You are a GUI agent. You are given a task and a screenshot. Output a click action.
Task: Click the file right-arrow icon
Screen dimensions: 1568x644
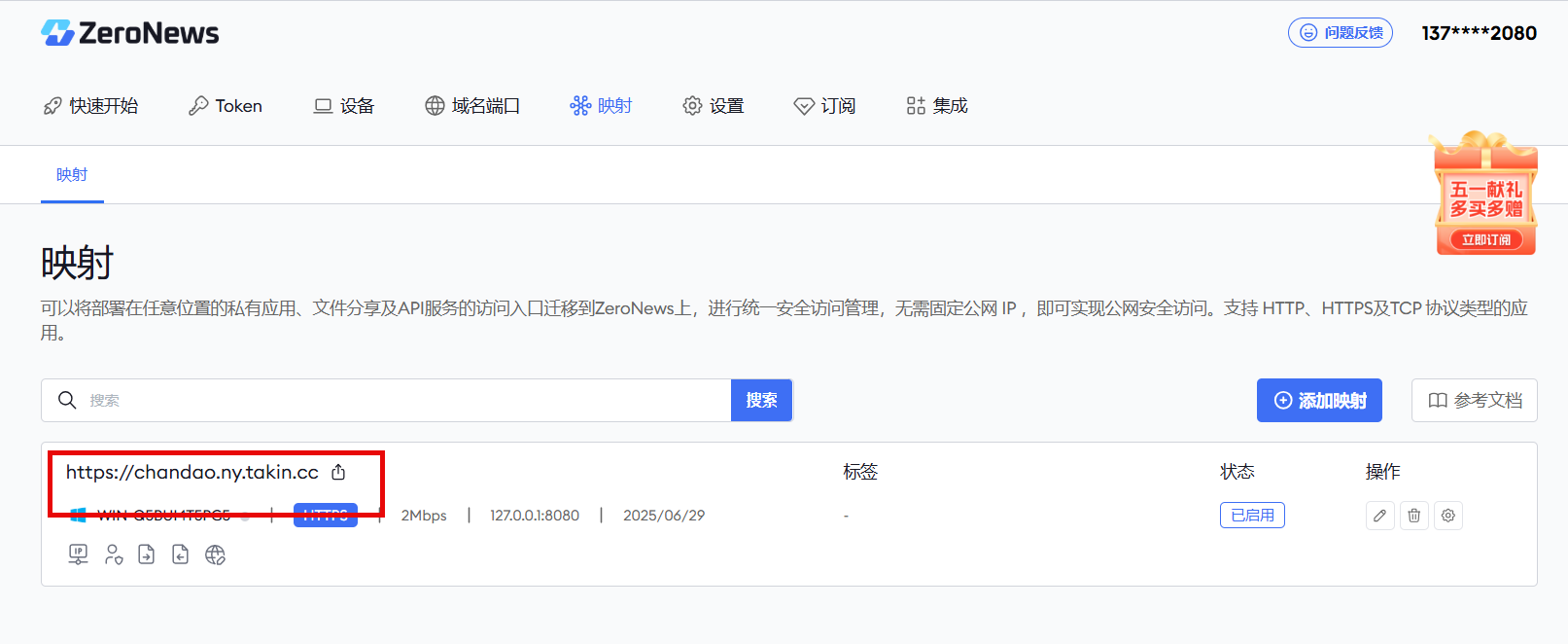(x=147, y=555)
